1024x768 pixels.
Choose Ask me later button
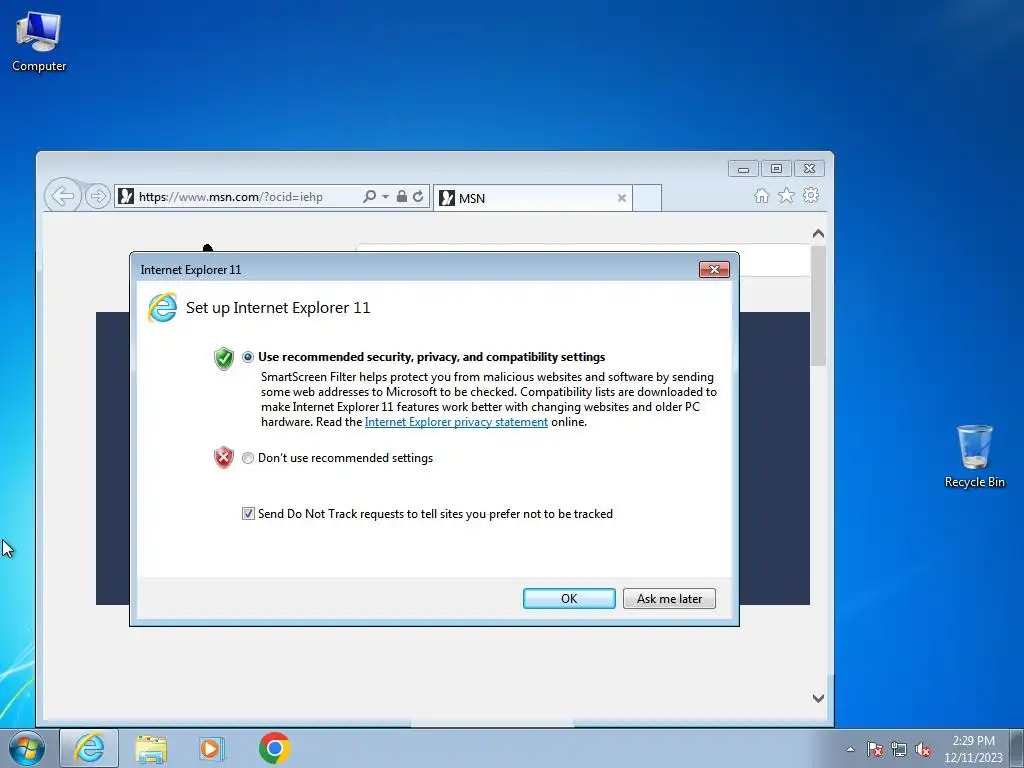(669, 599)
